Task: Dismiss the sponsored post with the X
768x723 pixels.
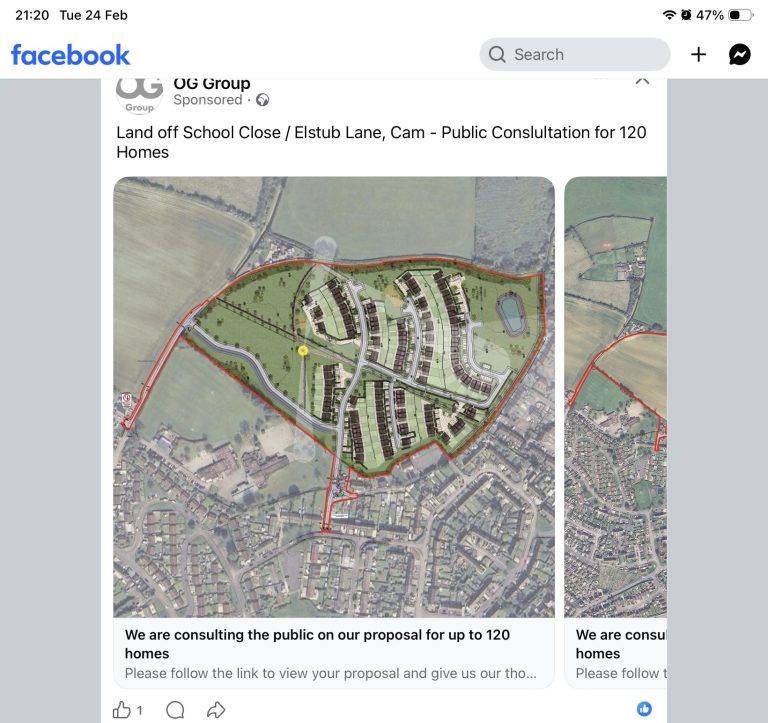Action: (x=642, y=79)
